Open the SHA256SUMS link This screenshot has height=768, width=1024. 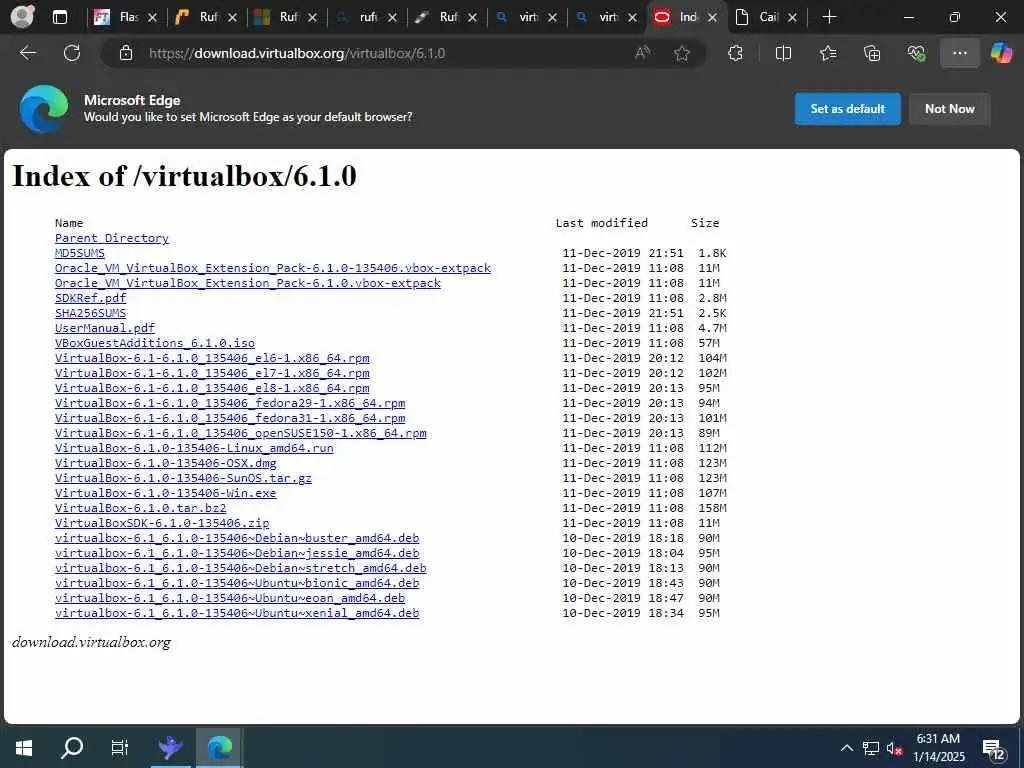[90, 313]
